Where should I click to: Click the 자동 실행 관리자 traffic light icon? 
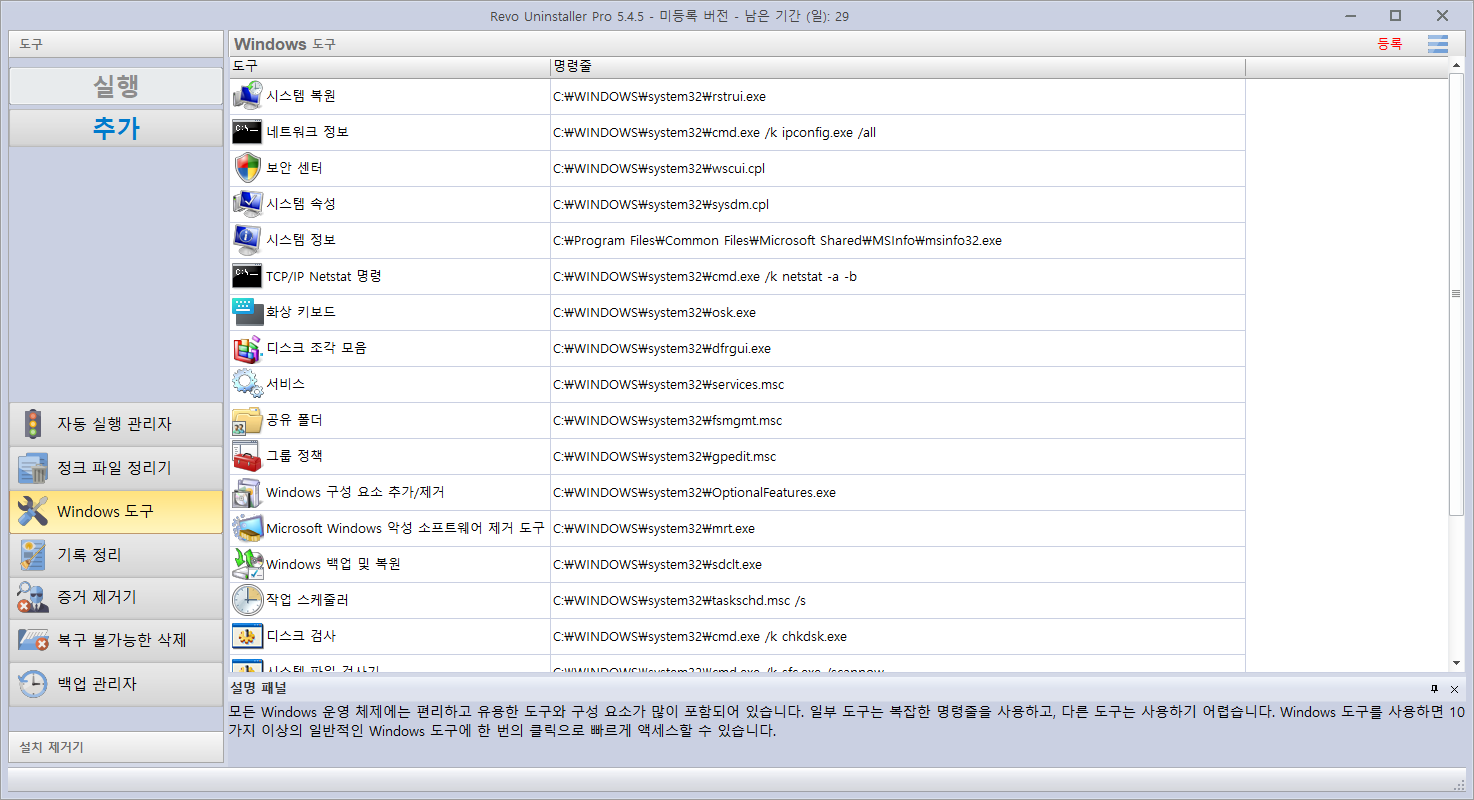click(x=33, y=424)
